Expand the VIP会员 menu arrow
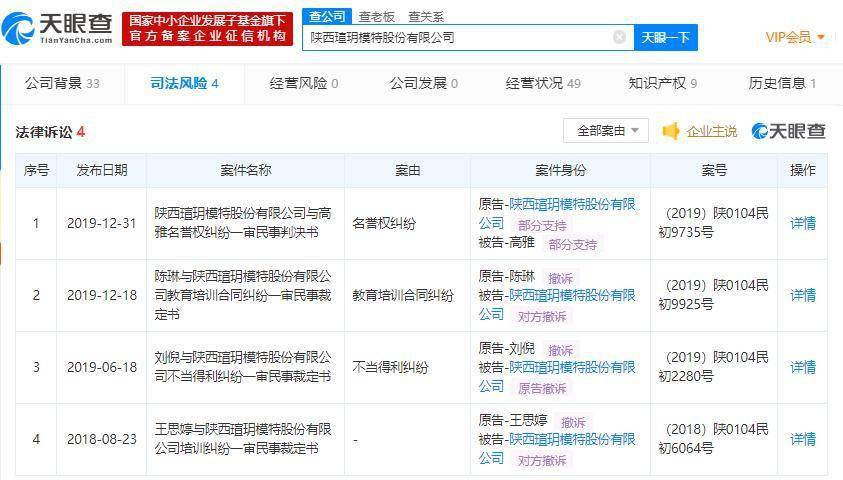 (820, 37)
